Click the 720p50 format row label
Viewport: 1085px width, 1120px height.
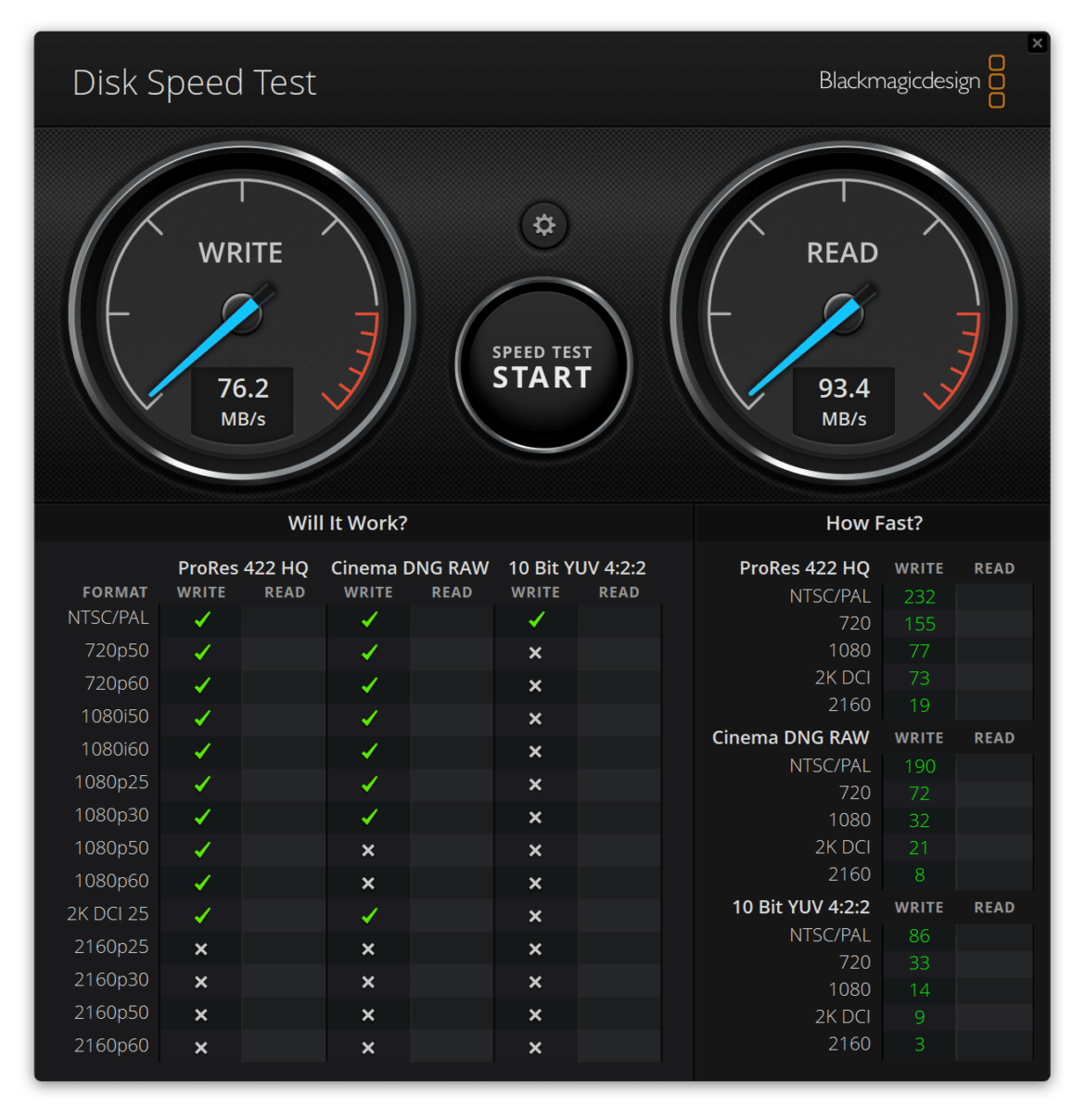pos(117,651)
